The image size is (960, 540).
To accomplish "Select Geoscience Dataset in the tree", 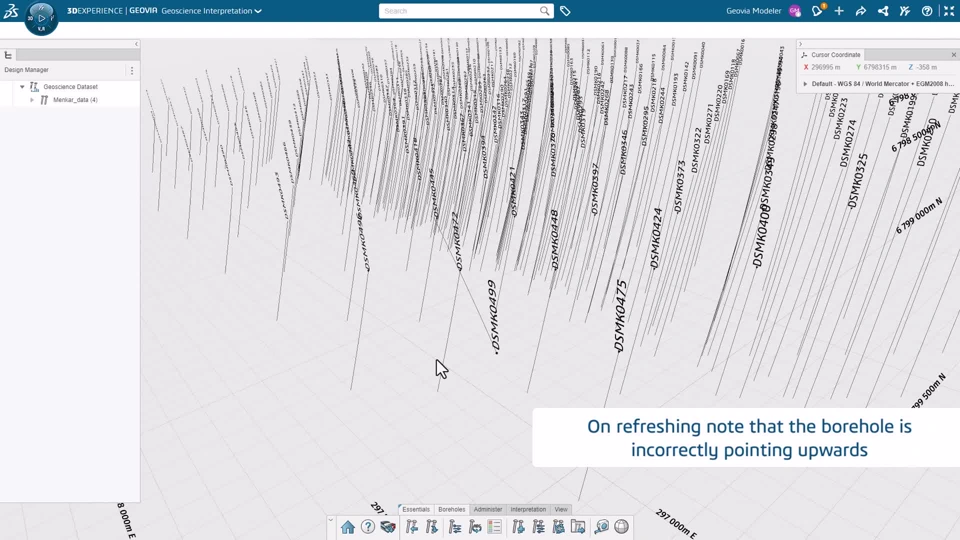I will [70, 87].
